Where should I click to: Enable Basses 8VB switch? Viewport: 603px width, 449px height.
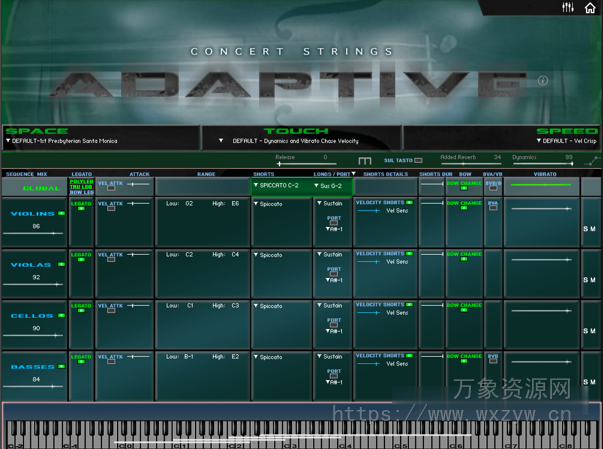tap(493, 361)
